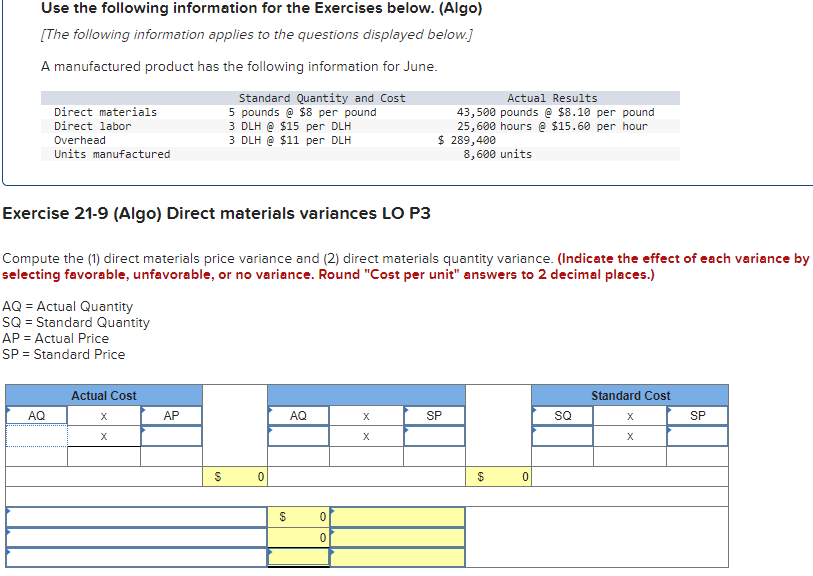Click the second-row x cell under Actual Cost
This screenshot has height=576, width=813.
click(103, 436)
